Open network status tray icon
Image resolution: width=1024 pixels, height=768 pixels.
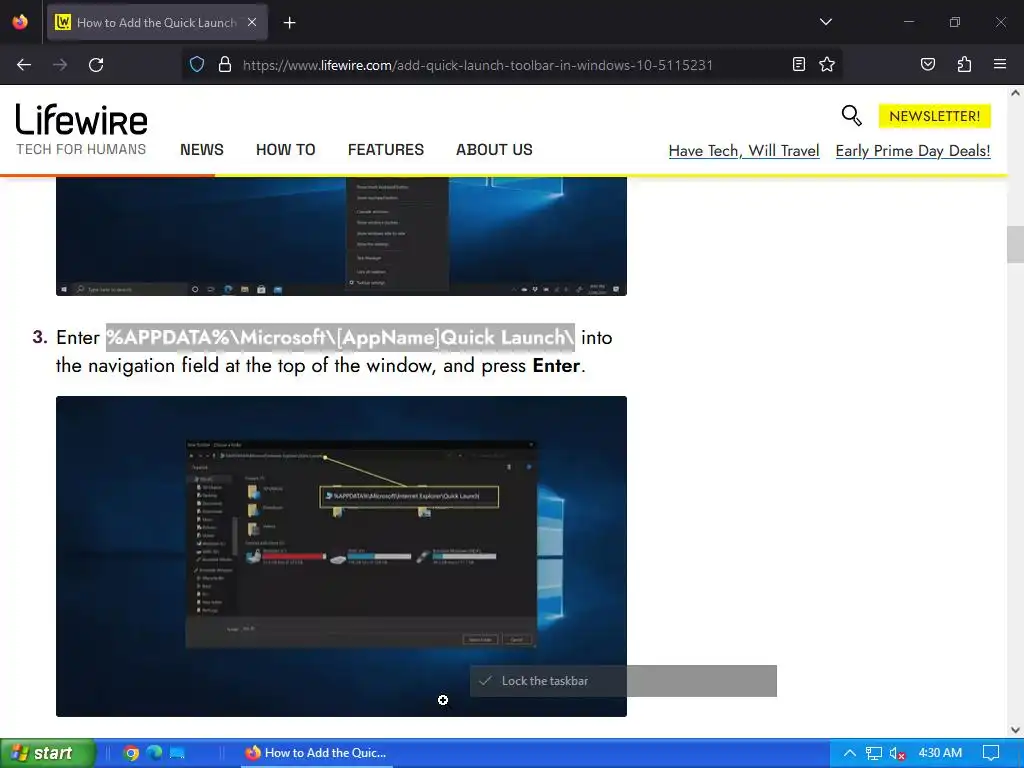(874, 753)
